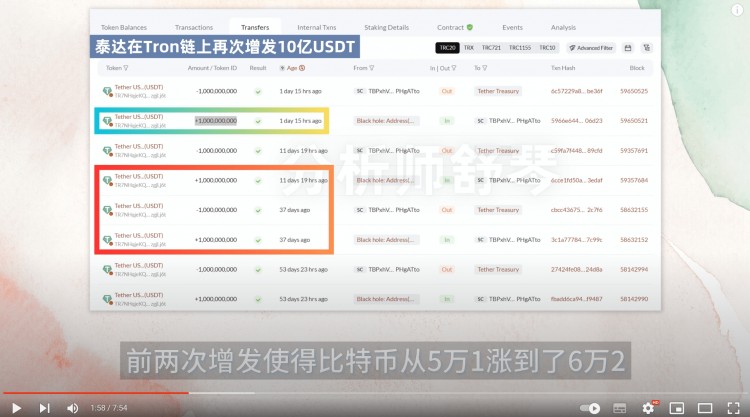Image resolution: width=750 pixels, height=417 pixels.
Task: Click Black hole Address in block 58142990 row
Action: (x=386, y=299)
